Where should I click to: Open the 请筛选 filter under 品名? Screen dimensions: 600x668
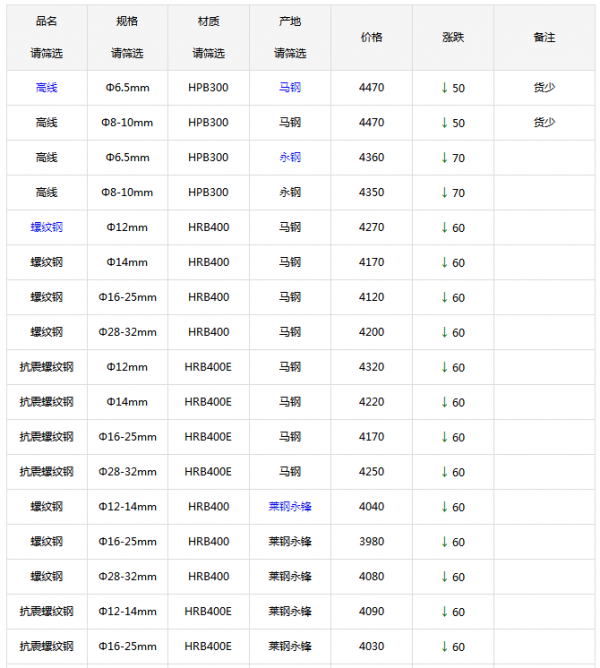(x=46, y=53)
